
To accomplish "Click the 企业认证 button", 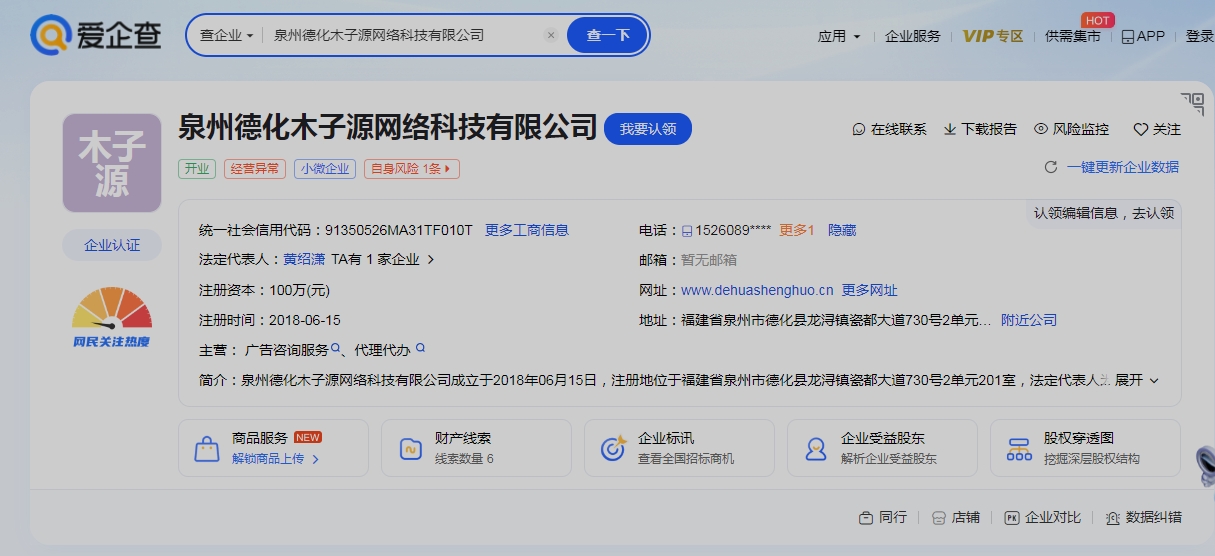I will tap(112, 245).
